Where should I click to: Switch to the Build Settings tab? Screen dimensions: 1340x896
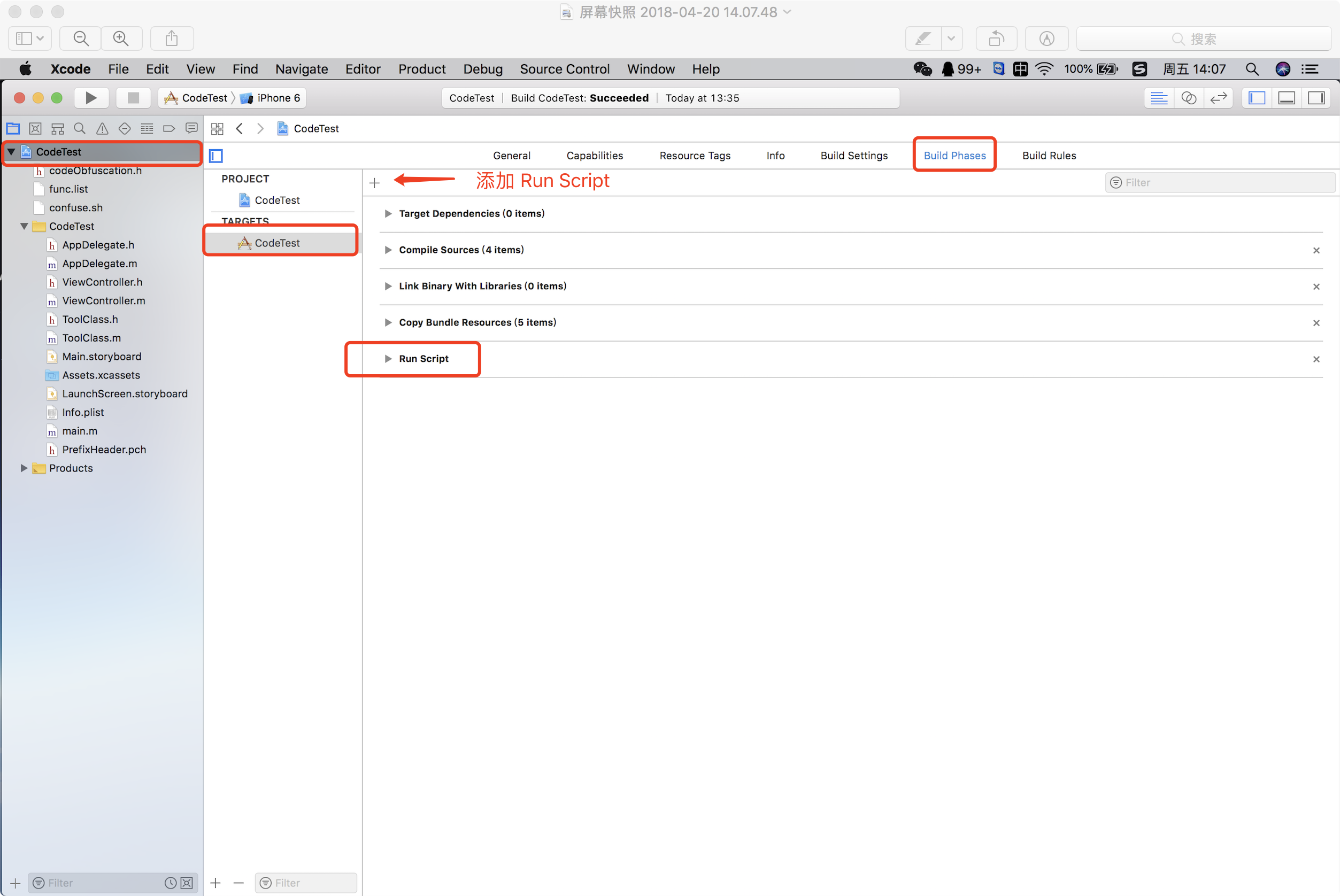(x=854, y=156)
